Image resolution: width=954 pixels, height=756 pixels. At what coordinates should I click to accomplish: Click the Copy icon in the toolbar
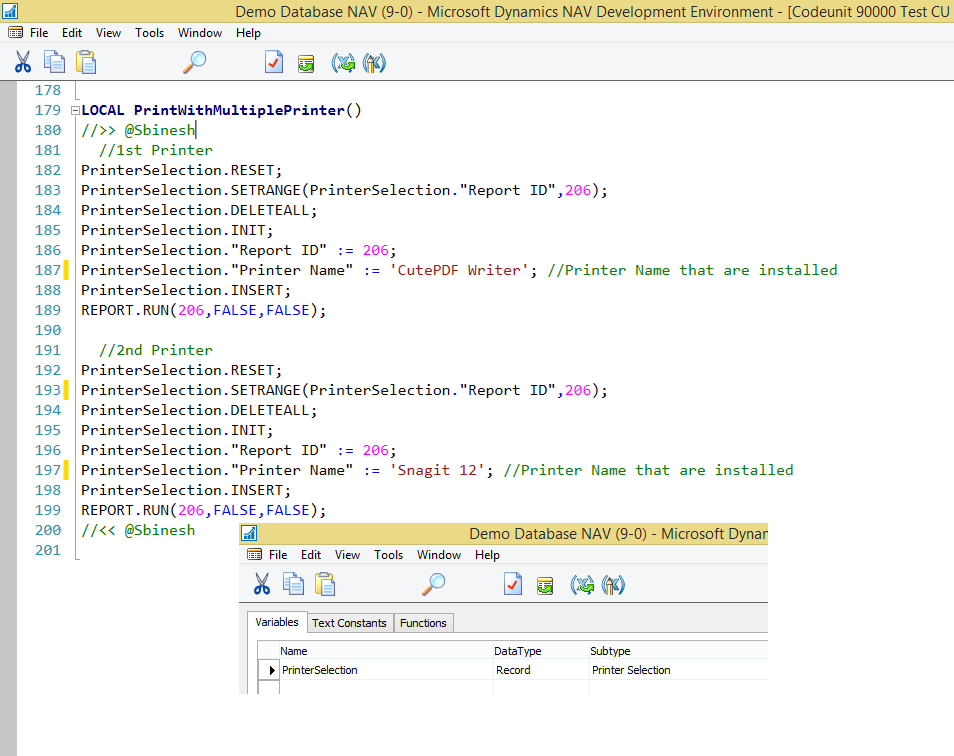(x=55, y=61)
